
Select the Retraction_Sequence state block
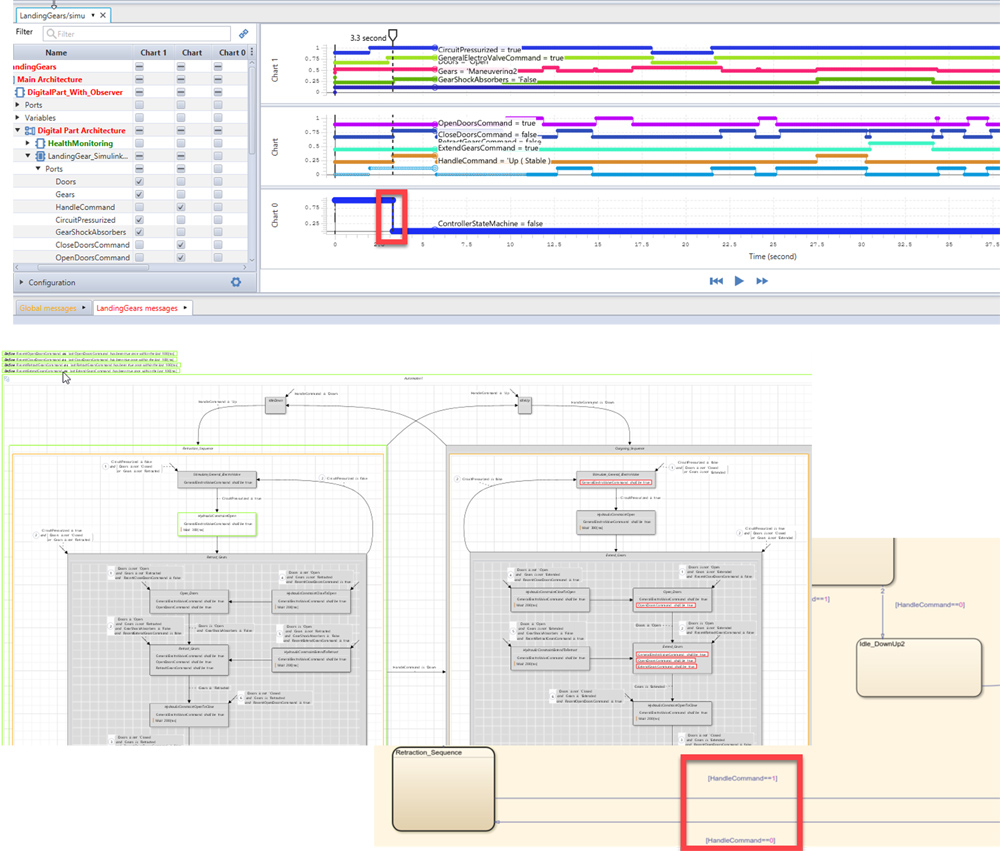(443, 789)
